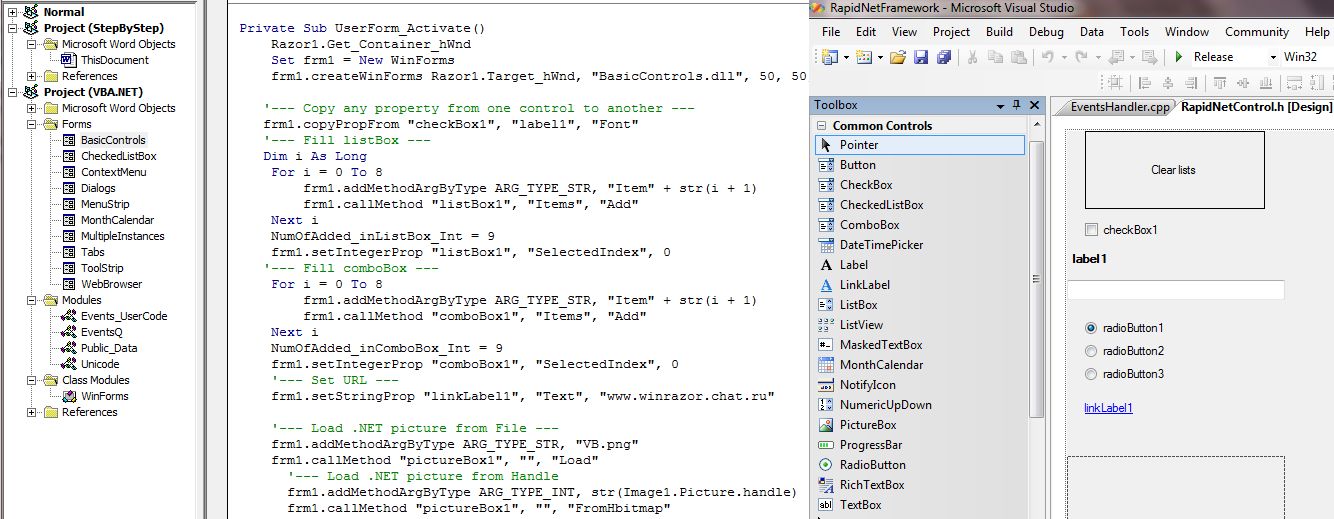Select radioButton3 in the designer

(x=1091, y=374)
